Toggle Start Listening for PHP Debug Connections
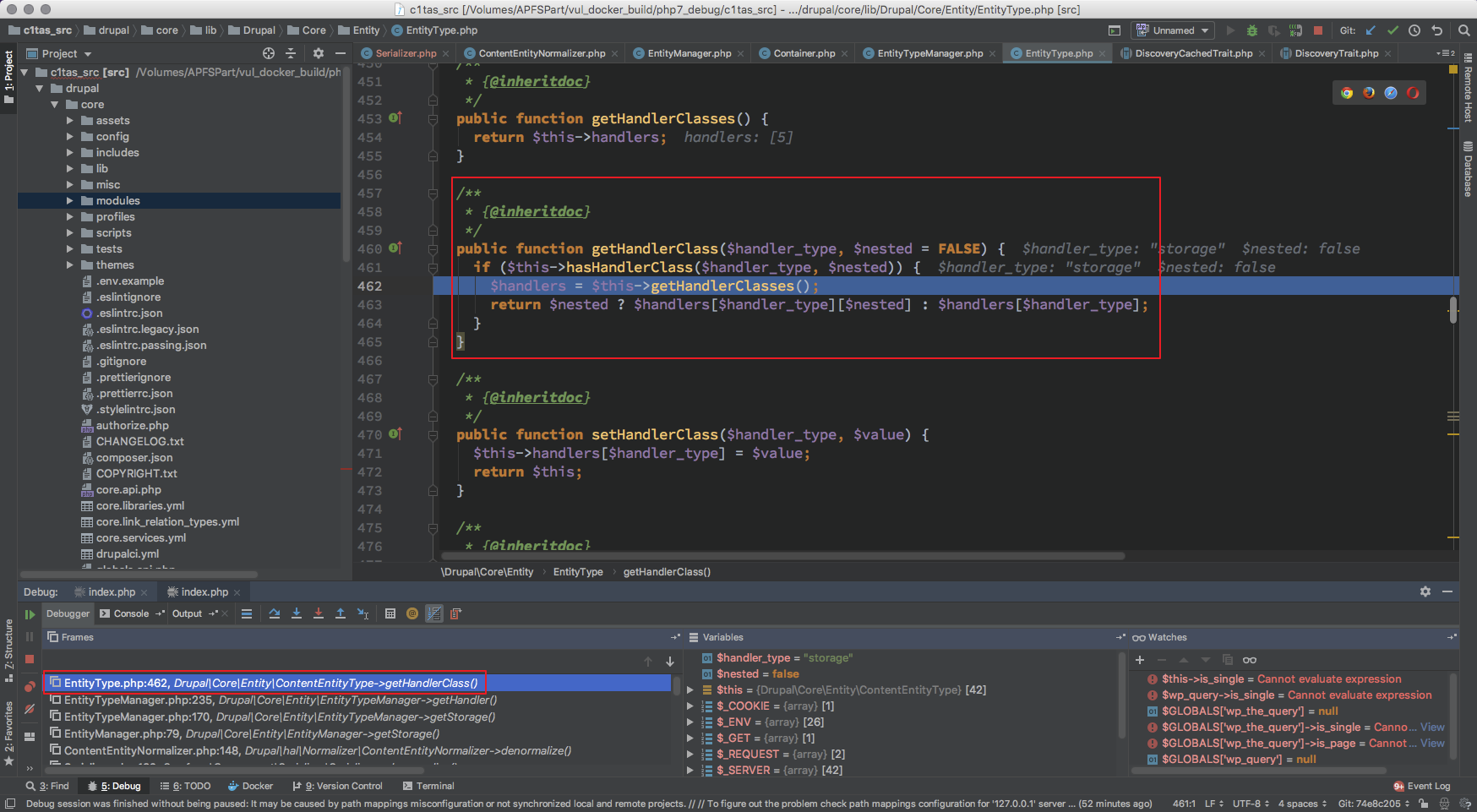 tap(1295, 30)
